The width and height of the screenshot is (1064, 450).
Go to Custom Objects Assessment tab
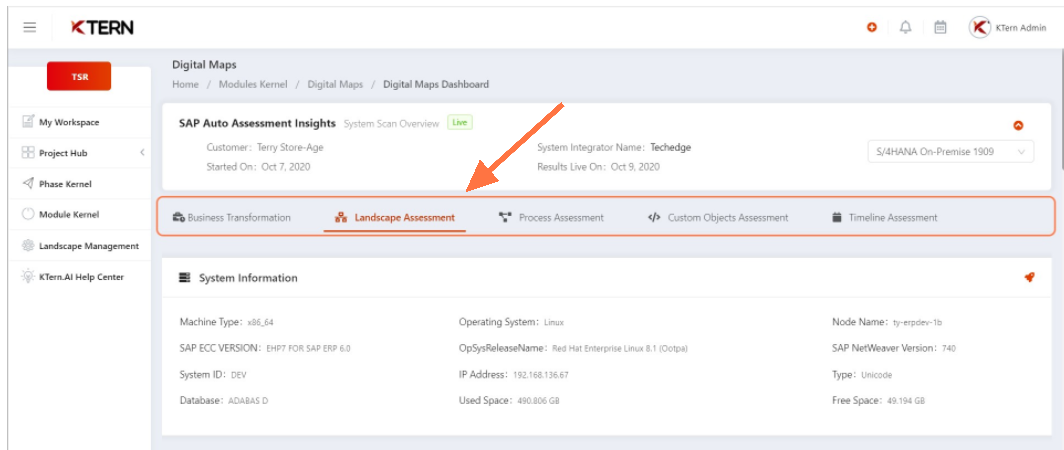pos(718,218)
